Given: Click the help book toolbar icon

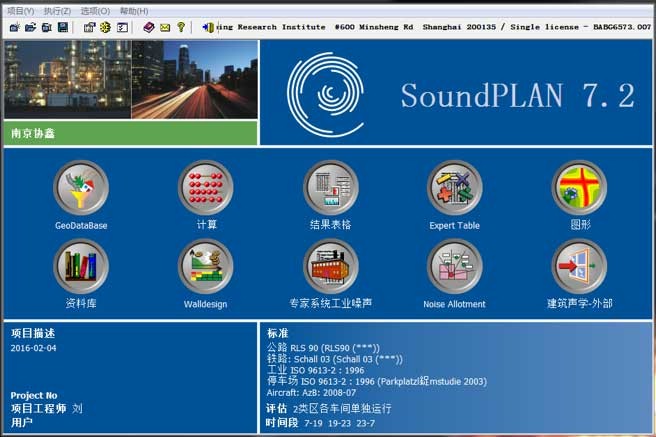Looking at the screenshot, I should (x=148, y=27).
